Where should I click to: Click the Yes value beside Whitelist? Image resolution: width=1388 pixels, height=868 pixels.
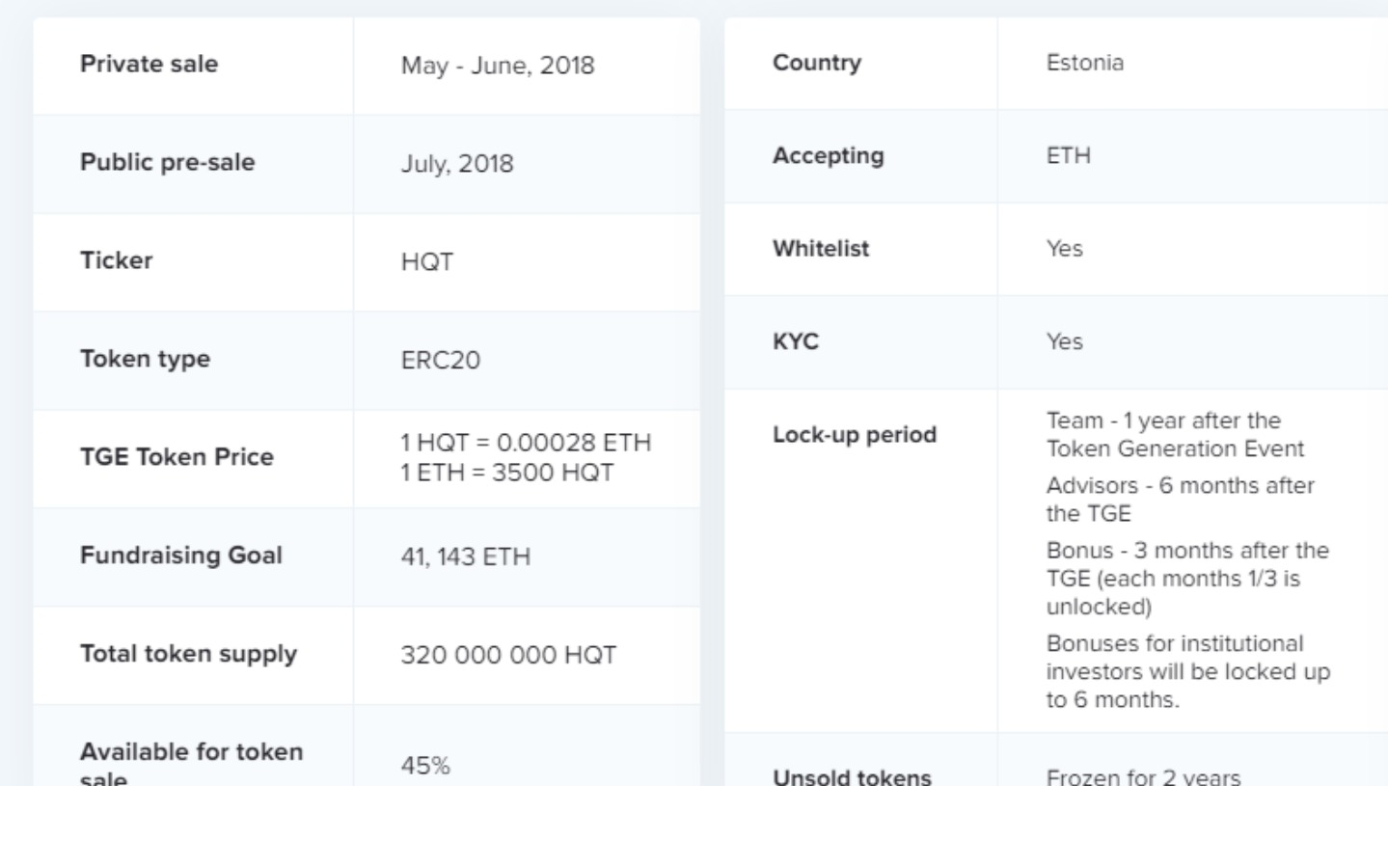[1065, 249]
